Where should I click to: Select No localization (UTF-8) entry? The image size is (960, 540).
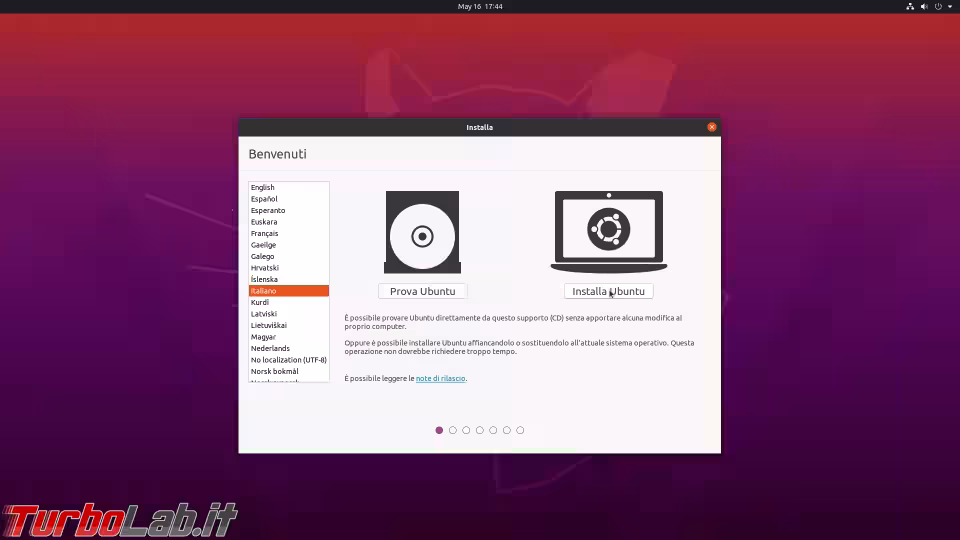tap(289, 360)
